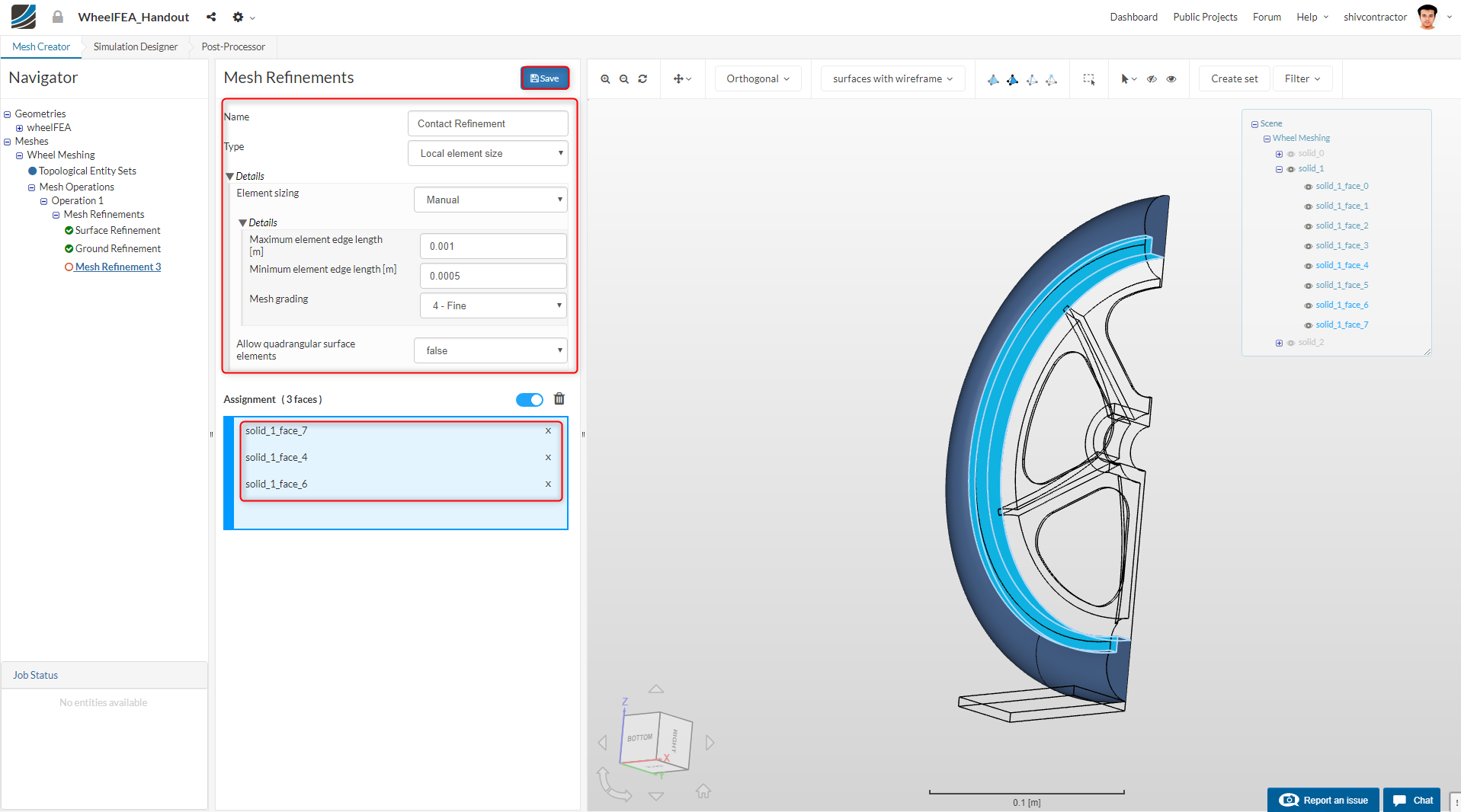
Task: Open the Mesh grading dropdown
Action: coord(493,305)
